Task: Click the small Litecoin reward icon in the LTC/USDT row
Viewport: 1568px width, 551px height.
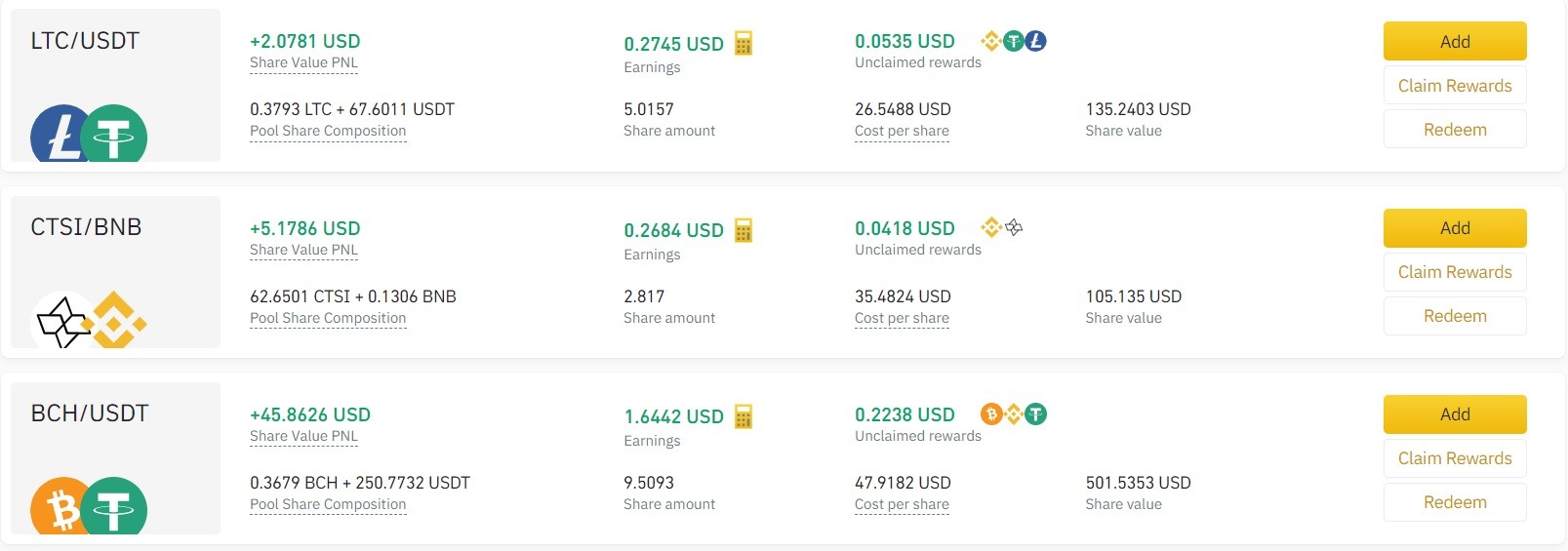Action: [x=1036, y=41]
